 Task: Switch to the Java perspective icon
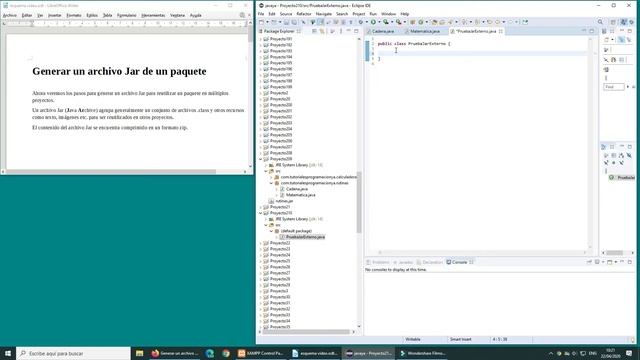pos(623,22)
